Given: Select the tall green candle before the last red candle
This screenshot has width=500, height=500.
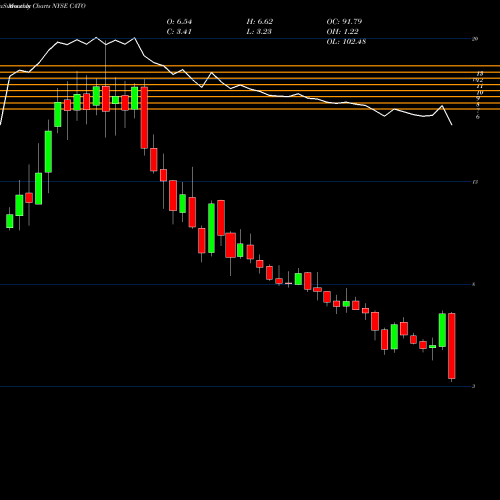Looking at the screenshot, I should tap(442, 330).
